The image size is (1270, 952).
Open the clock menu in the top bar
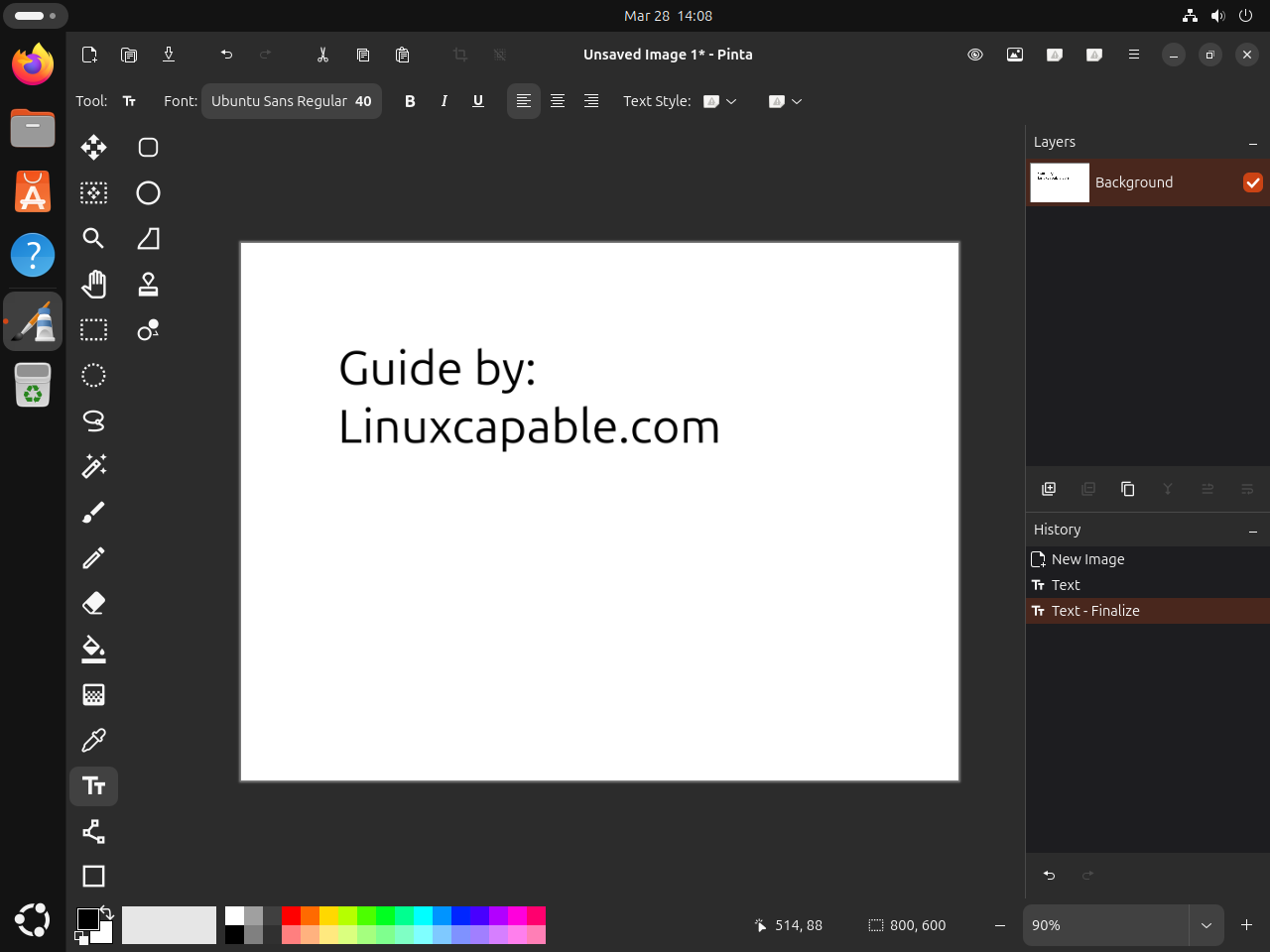click(x=668, y=15)
